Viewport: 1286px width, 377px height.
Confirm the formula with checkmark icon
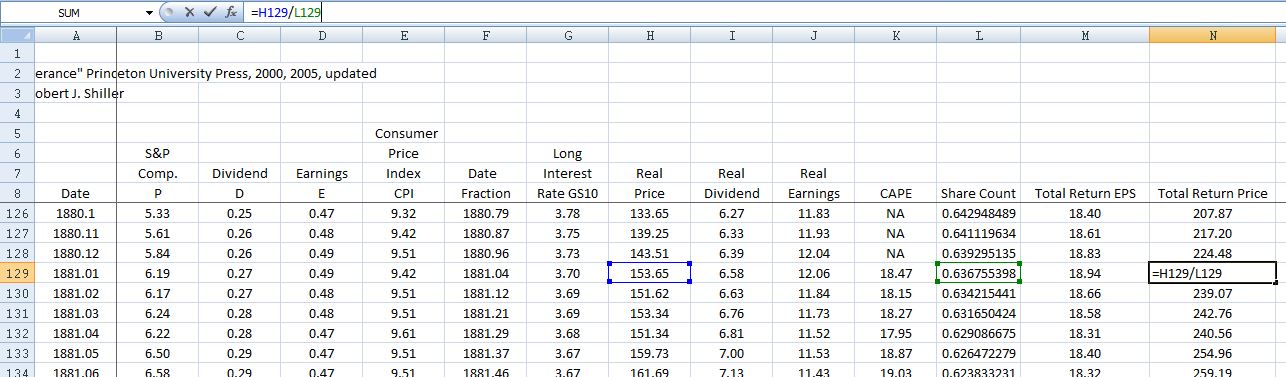209,13
